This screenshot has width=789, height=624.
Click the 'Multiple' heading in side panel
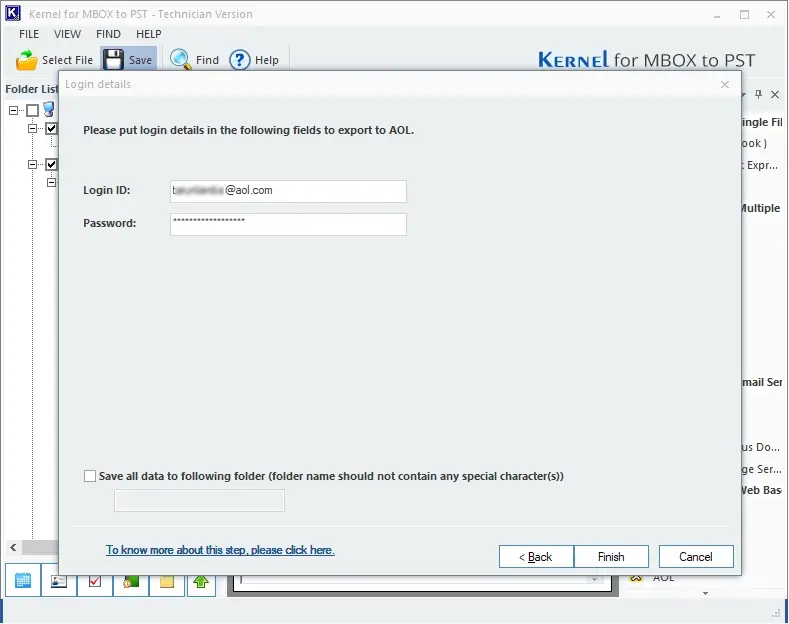[760, 208]
